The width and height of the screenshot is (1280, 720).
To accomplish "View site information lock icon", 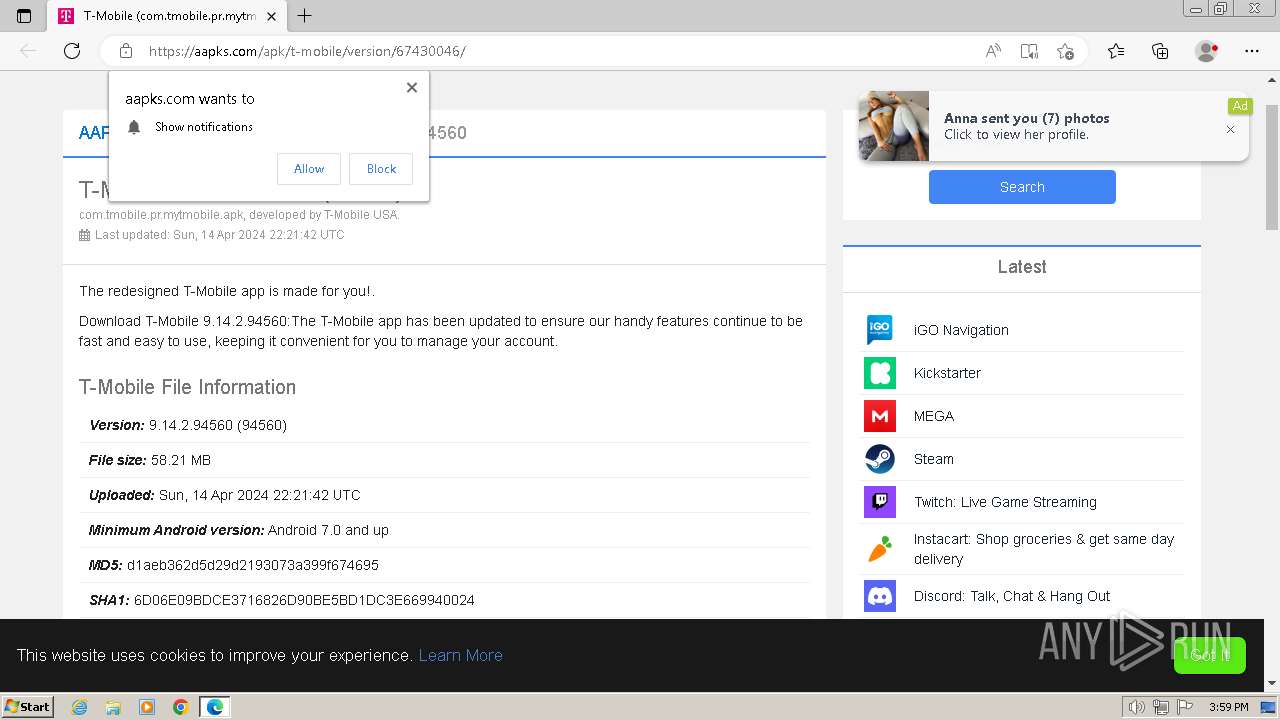I will pos(126,51).
